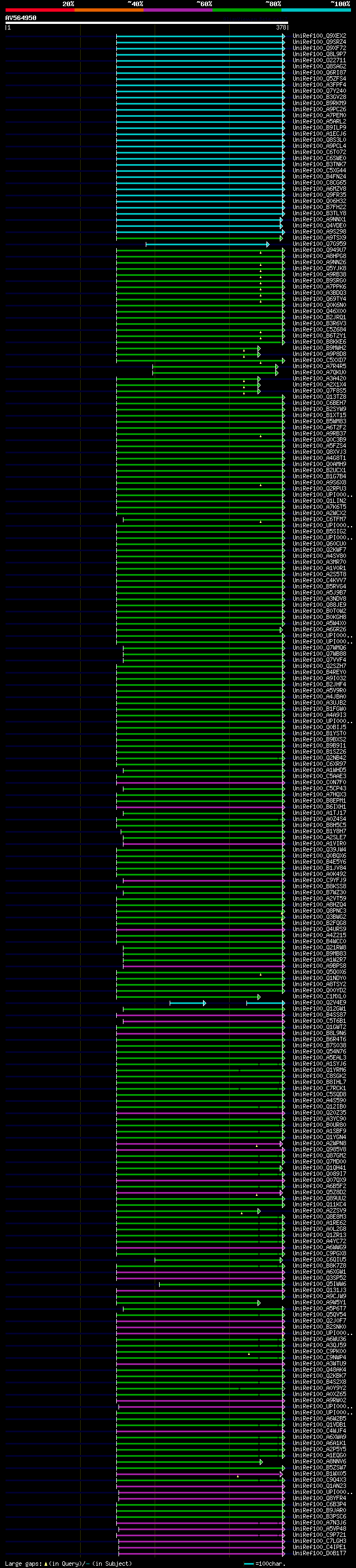Viewport: 356px width, 1568px height.
Task: Select the UniRef100_B9ILP9 label
Action: click(x=319, y=128)
